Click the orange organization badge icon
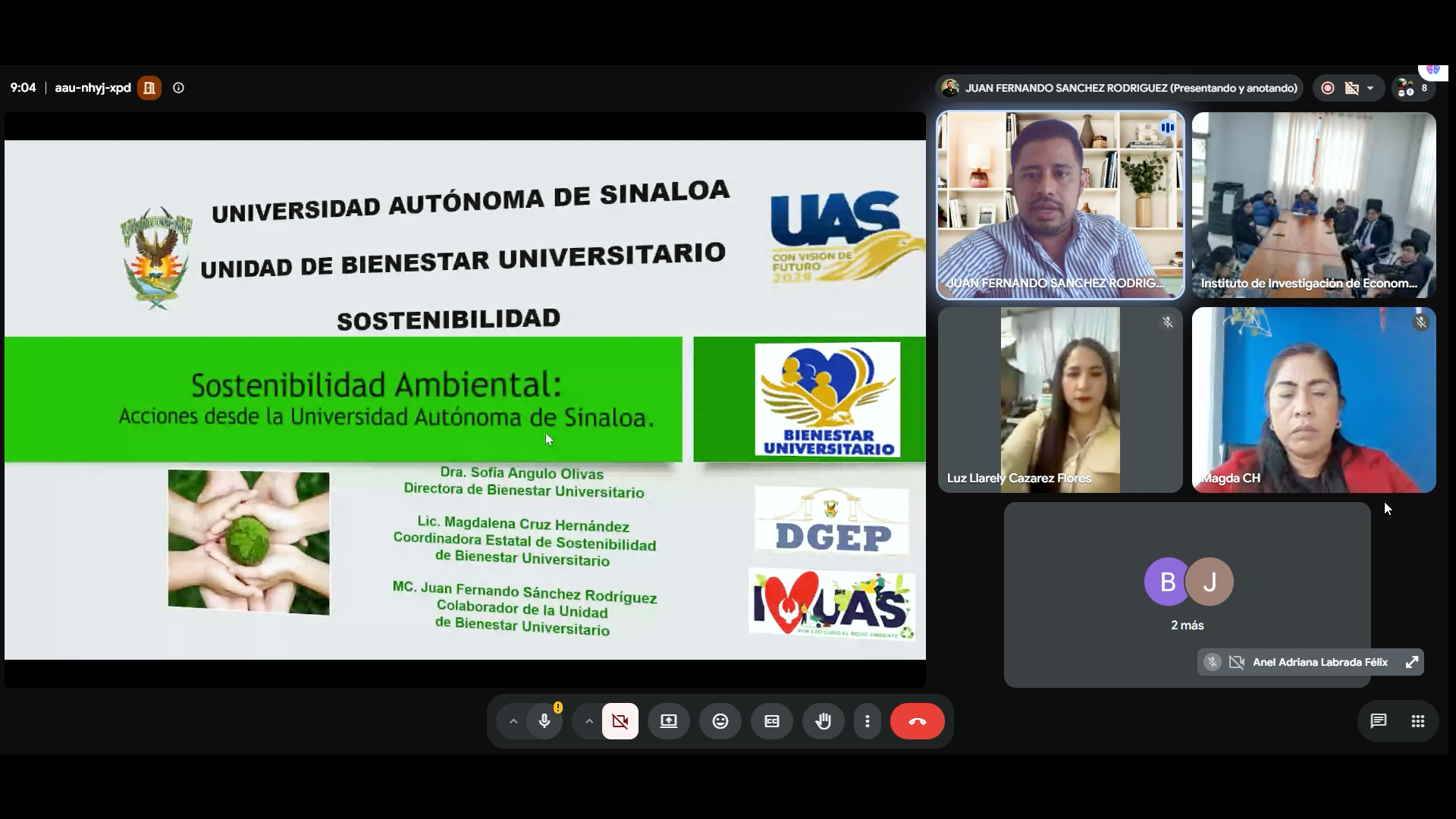 [x=149, y=88]
